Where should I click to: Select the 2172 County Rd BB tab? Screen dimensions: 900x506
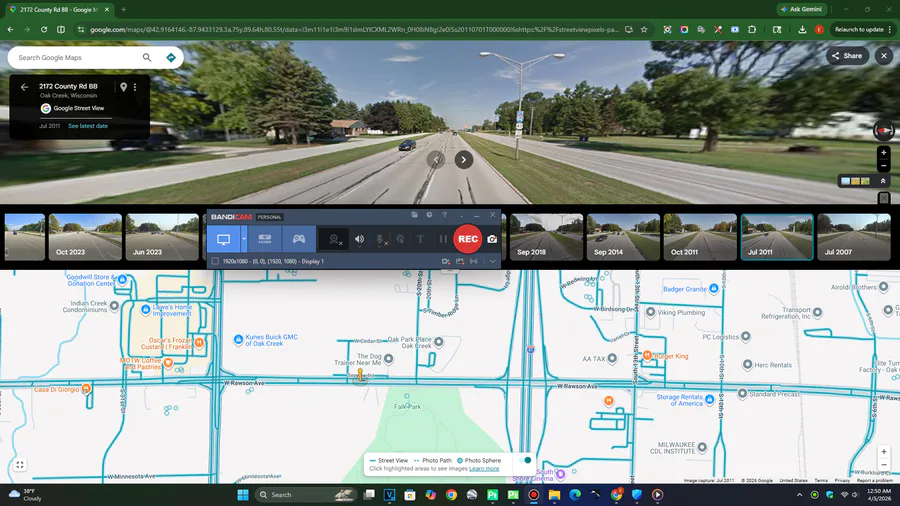tap(60, 9)
